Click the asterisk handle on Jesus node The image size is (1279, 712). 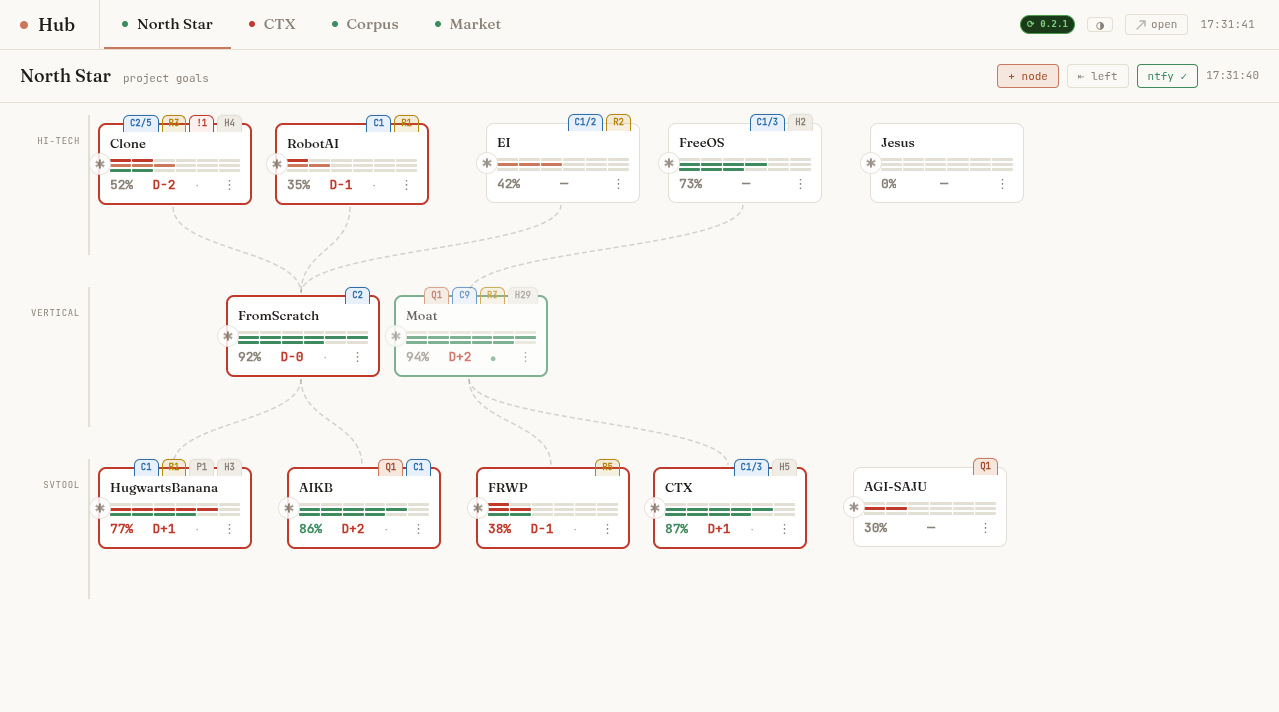[871, 163]
